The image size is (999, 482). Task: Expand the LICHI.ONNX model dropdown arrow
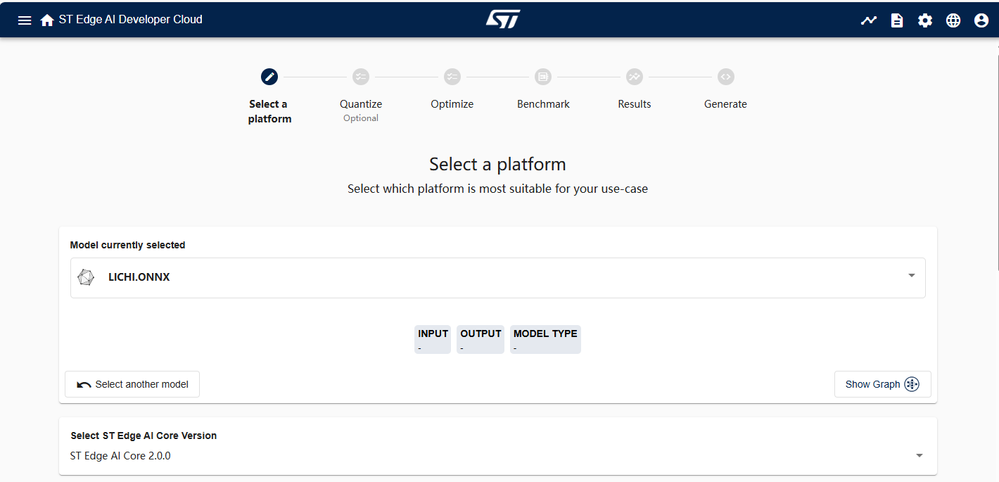coord(911,276)
